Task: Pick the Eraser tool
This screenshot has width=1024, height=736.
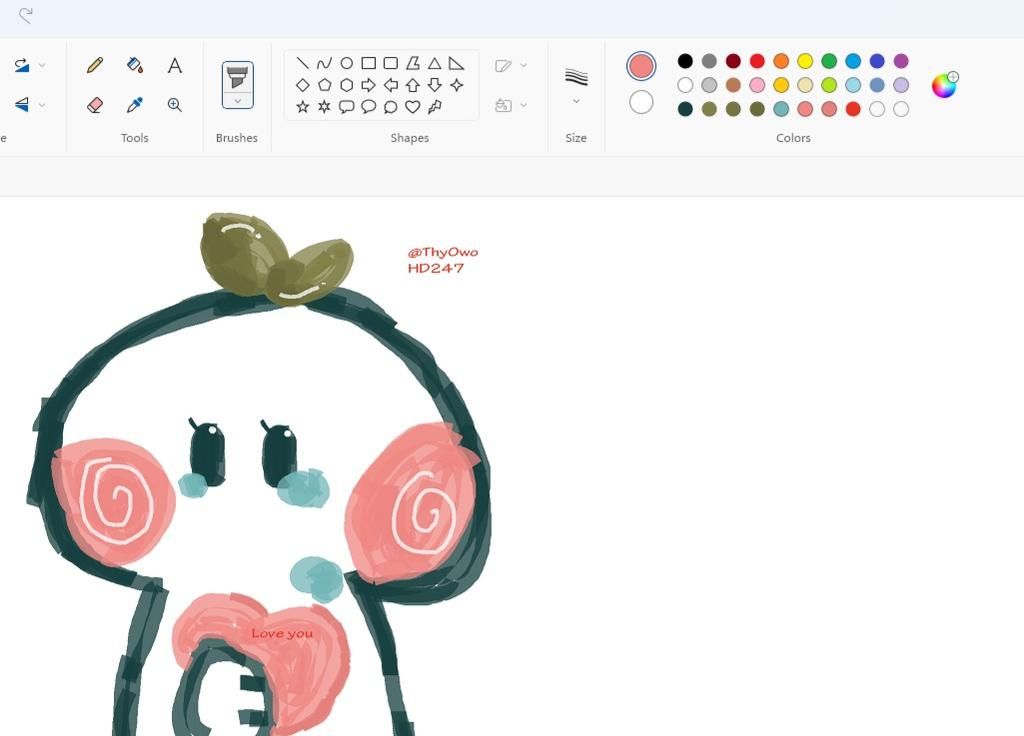Action: pyautogui.click(x=95, y=105)
